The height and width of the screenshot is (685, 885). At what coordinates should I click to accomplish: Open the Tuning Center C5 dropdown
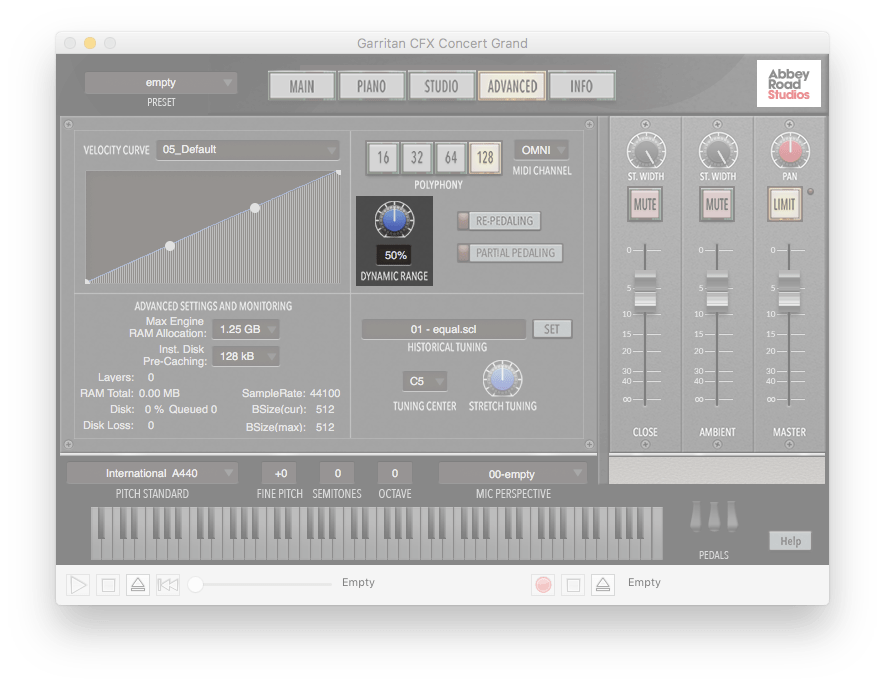(424, 381)
